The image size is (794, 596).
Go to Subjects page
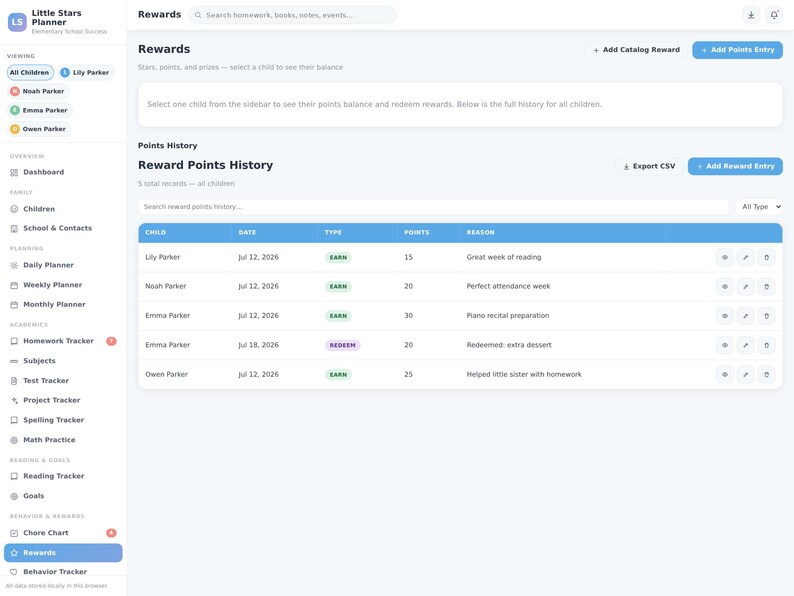coord(63,361)
